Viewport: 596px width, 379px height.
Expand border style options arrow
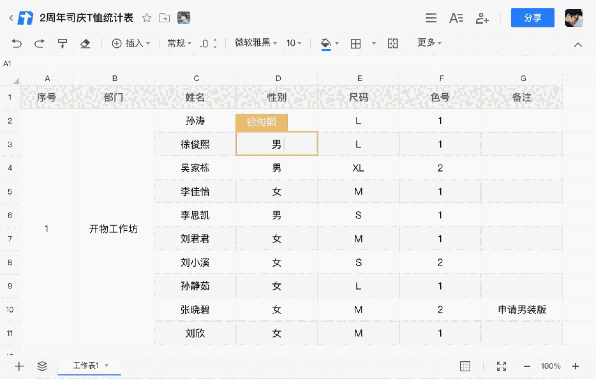coord(374,43)
